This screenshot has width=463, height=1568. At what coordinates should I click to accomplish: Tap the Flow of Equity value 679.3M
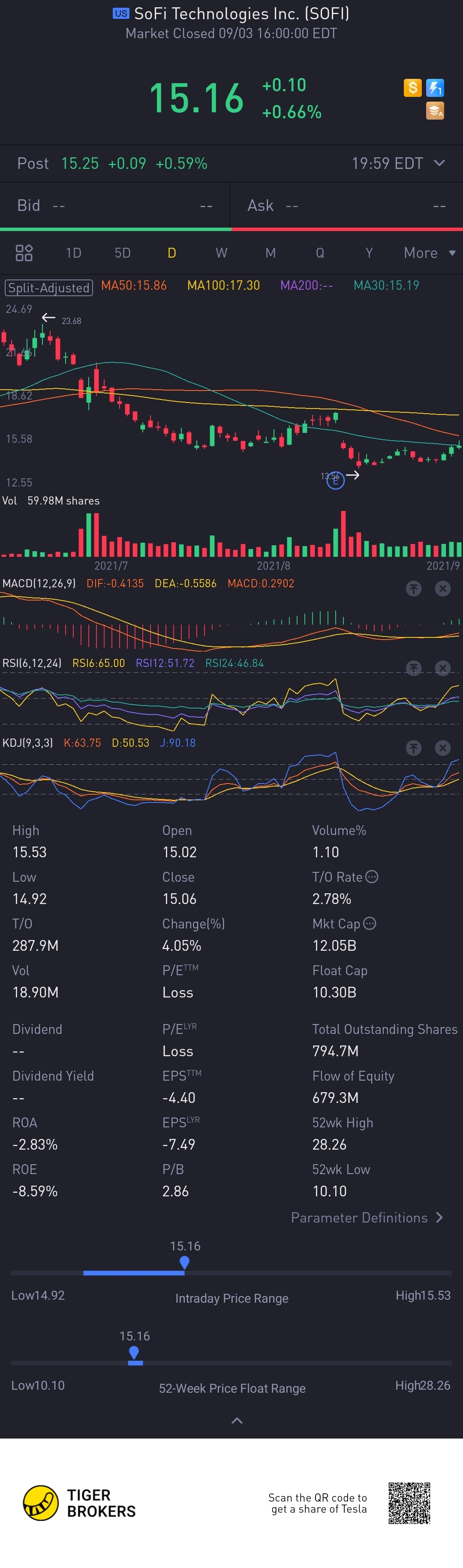click(x=335, y=1097)
